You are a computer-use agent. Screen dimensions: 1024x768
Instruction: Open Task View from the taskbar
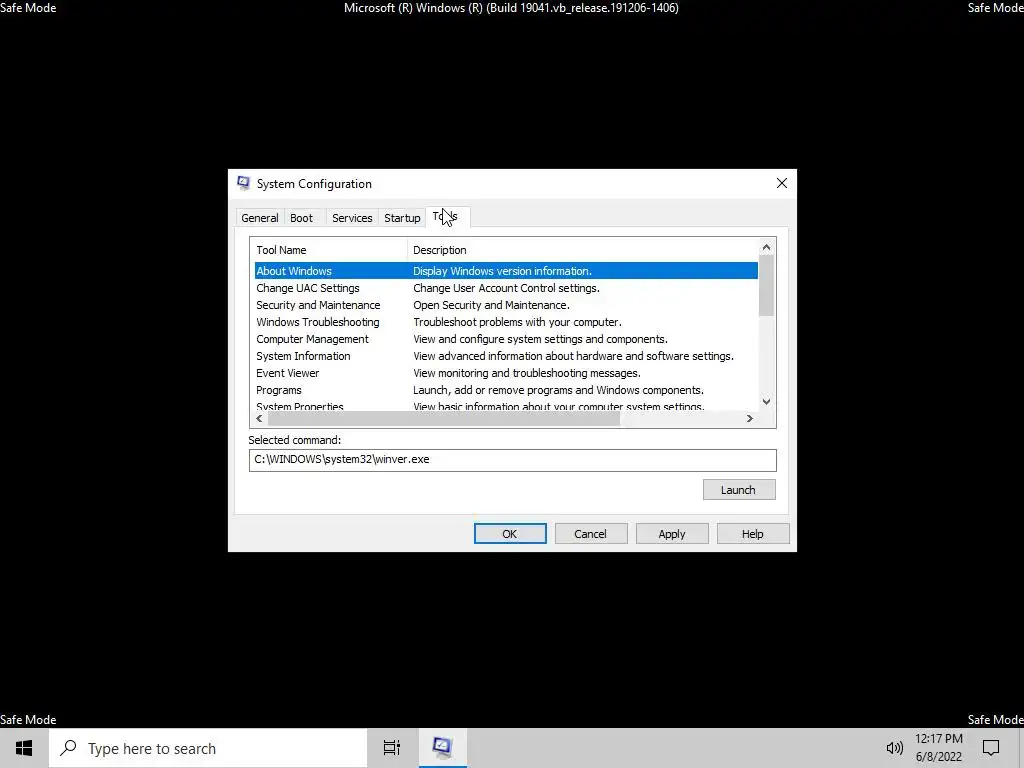392,748
